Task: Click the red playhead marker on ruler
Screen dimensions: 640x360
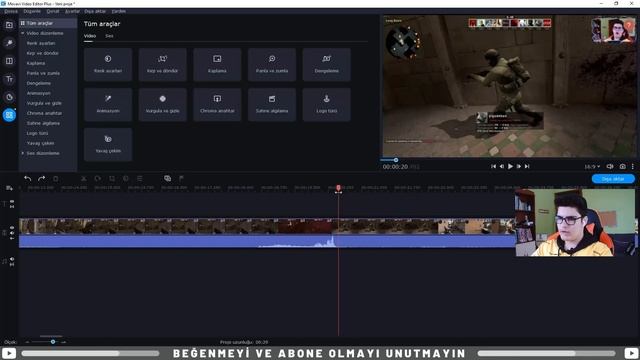Action: [338, 188]
